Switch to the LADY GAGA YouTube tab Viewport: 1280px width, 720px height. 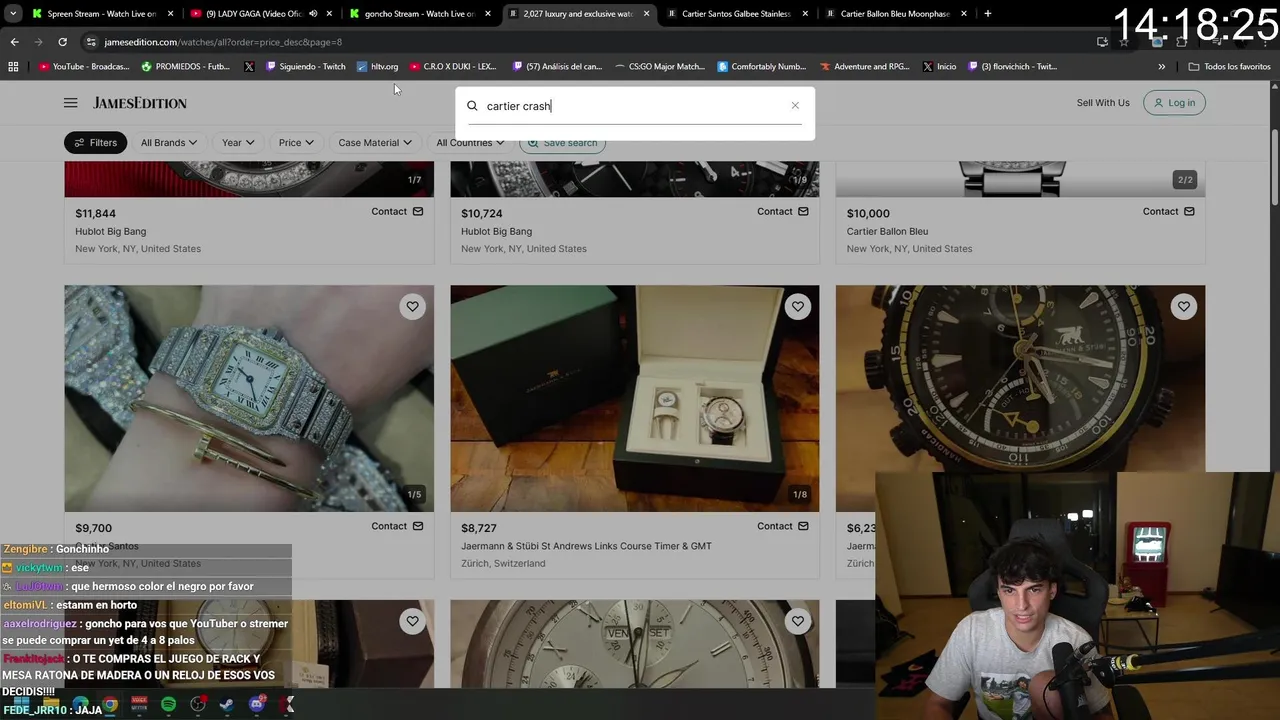pos(255,14)
